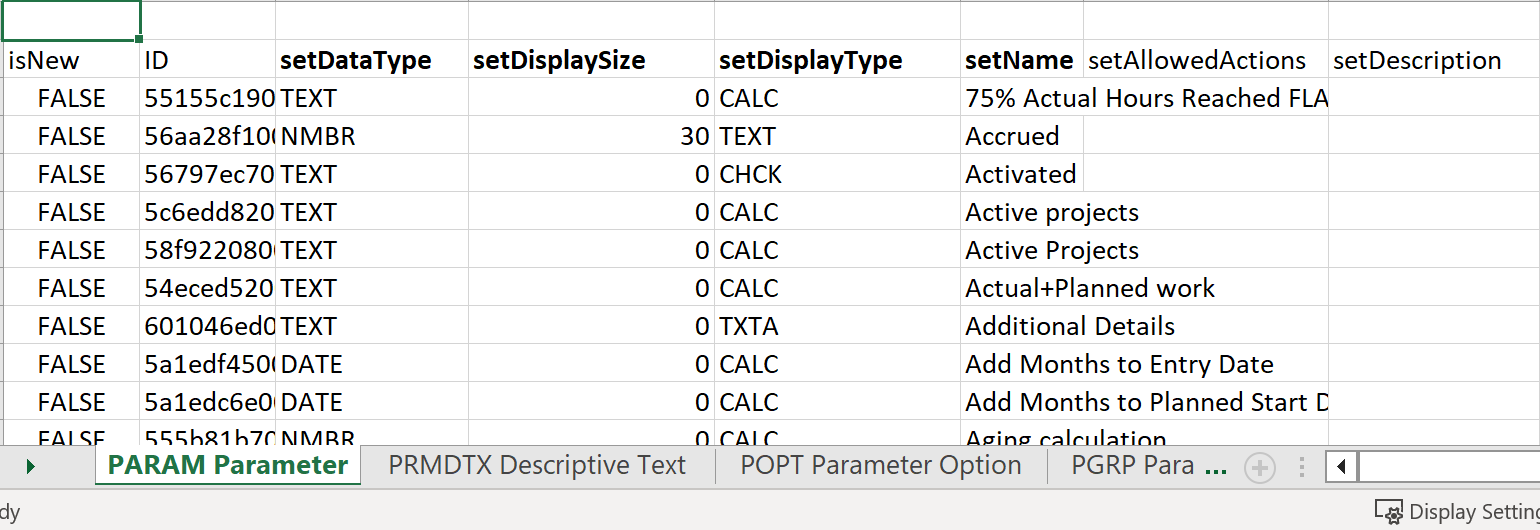Select the PARAM Parameter sheet tab

coord(228,466)
